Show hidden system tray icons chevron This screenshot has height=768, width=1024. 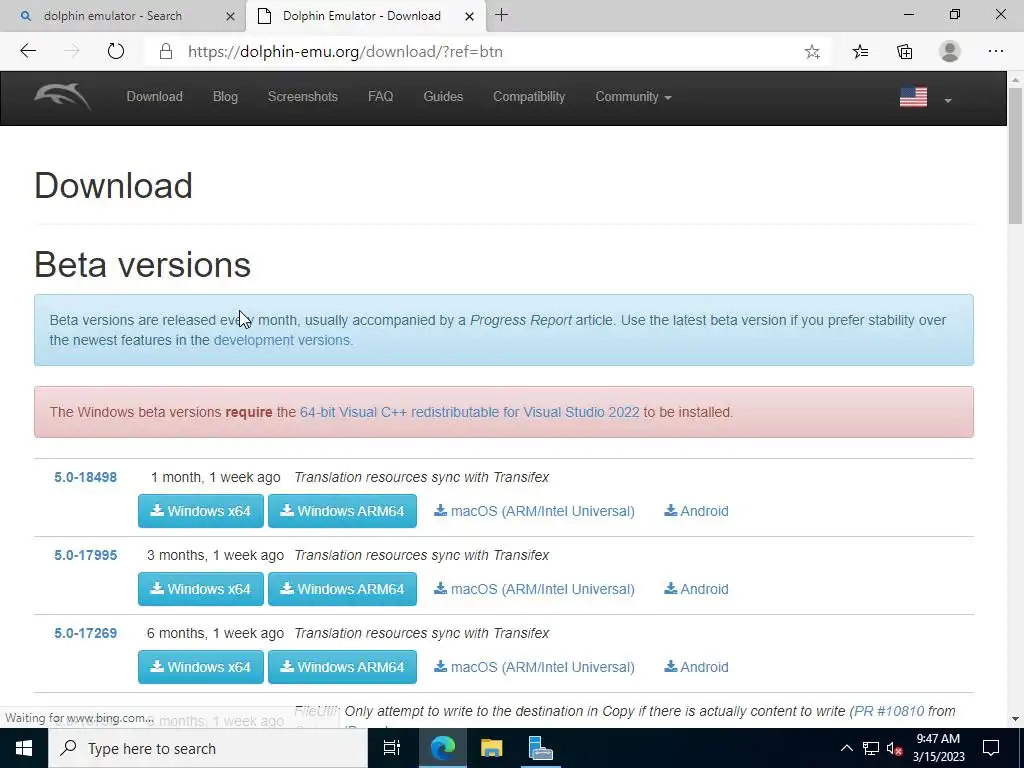tap(846, 748)
